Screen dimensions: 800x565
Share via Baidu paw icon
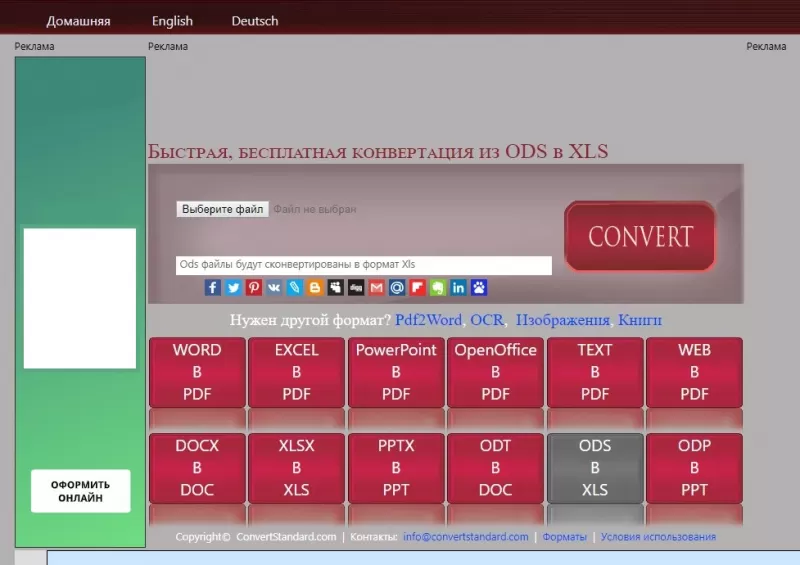[479, 287]
